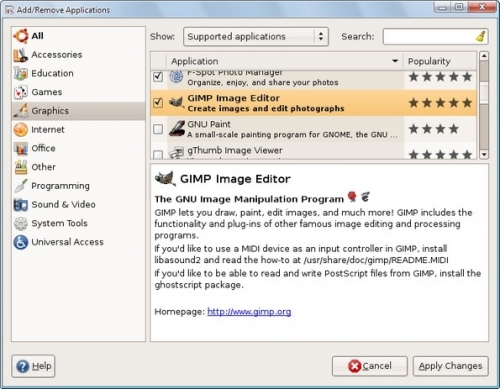Uncheck the GIMP Image Editor checkbox
The width and height of the screenshot is (500, 389).
point(158,103)
